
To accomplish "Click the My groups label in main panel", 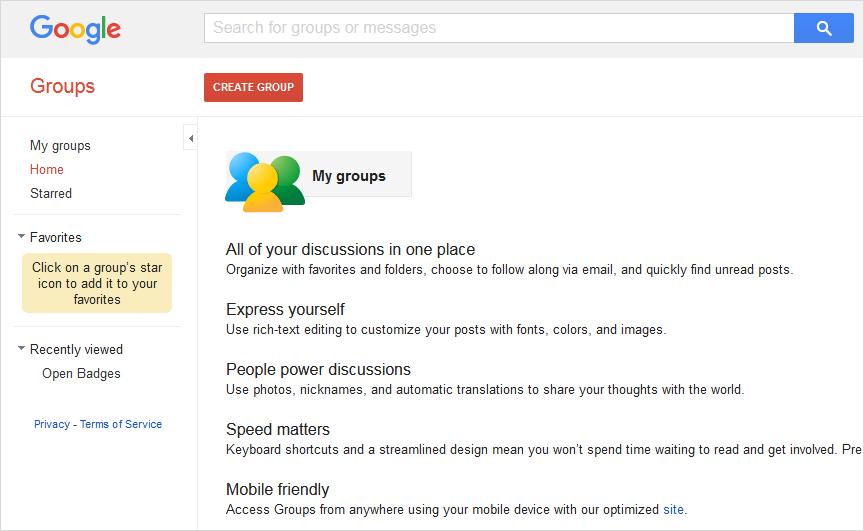I will point(349,176).
